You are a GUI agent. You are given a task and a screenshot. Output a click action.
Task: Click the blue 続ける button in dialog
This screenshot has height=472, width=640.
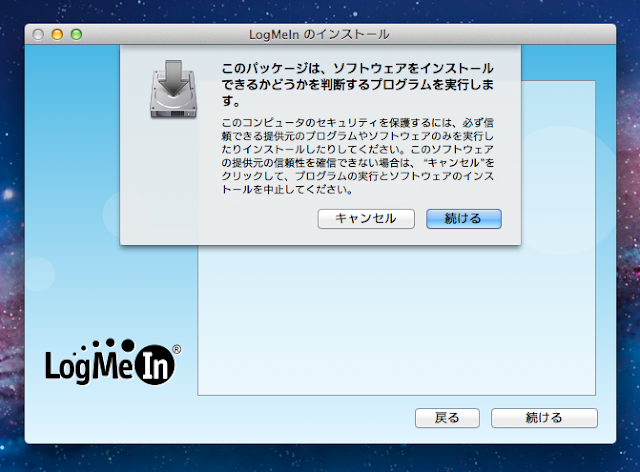[x=464, y=219]
